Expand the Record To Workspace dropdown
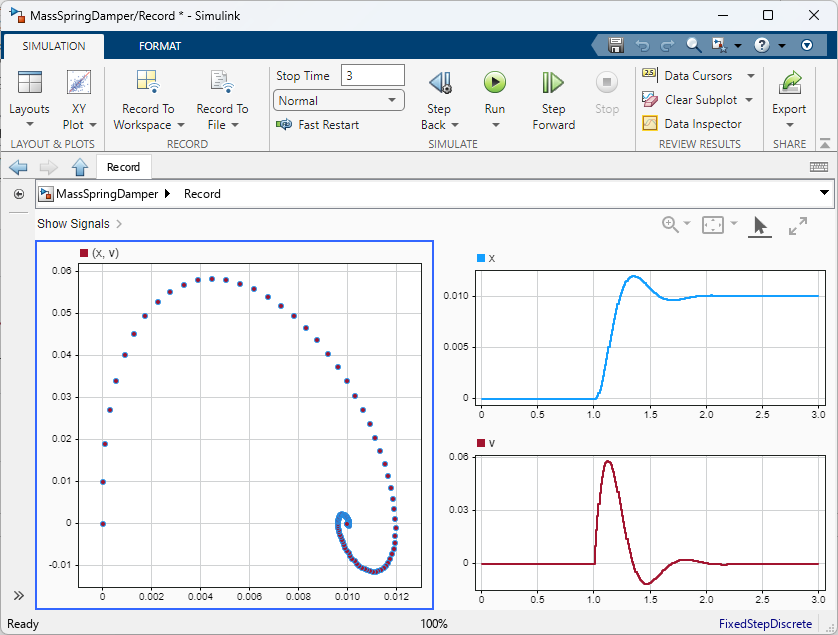This screenshot has height=635, width=838. tap(181, 125)
